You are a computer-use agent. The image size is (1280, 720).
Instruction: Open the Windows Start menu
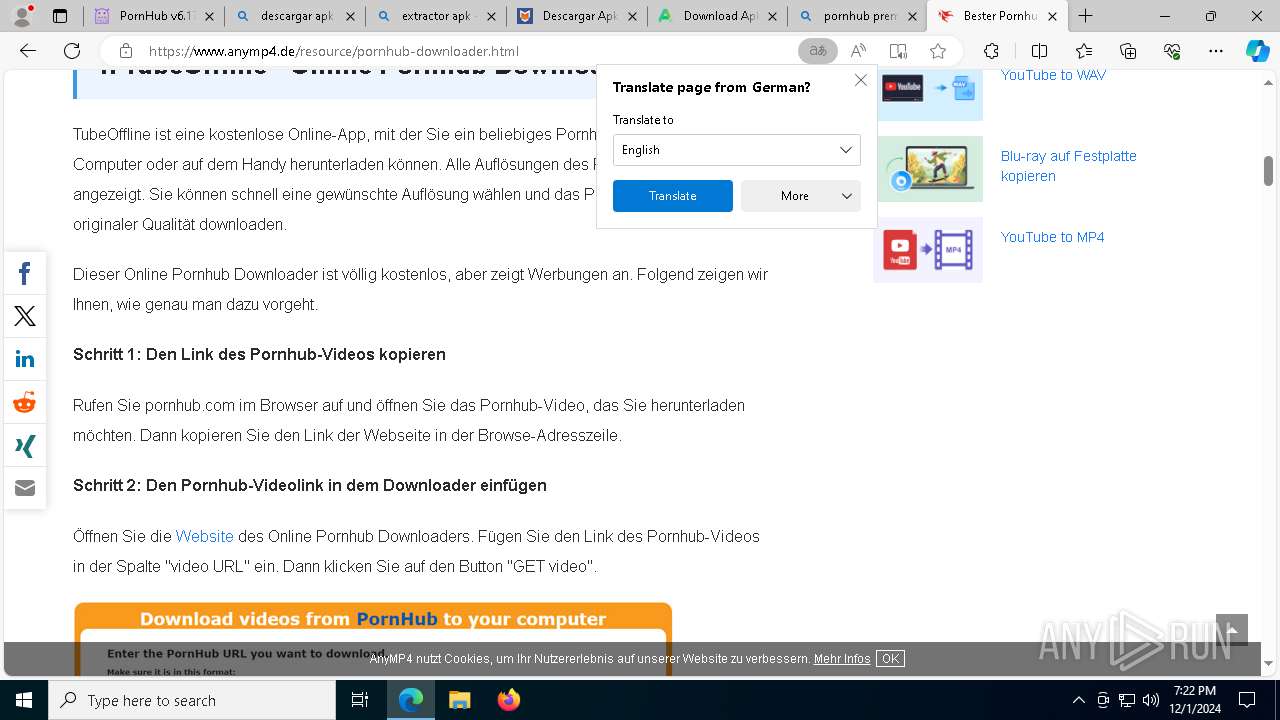pos(24,700)
